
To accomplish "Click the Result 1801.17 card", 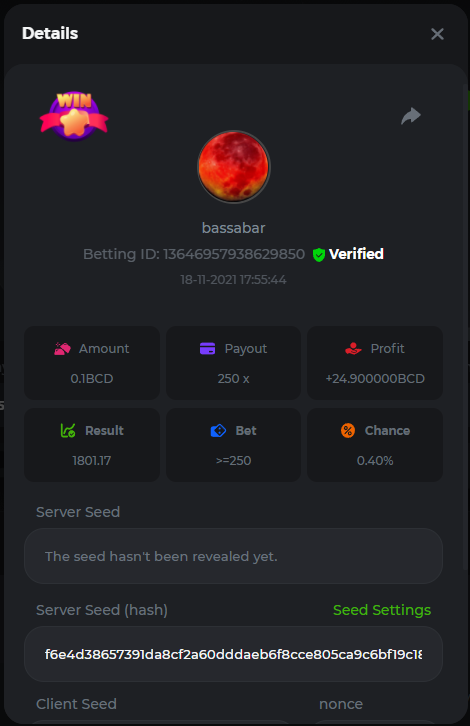I will tap(92, 445).
